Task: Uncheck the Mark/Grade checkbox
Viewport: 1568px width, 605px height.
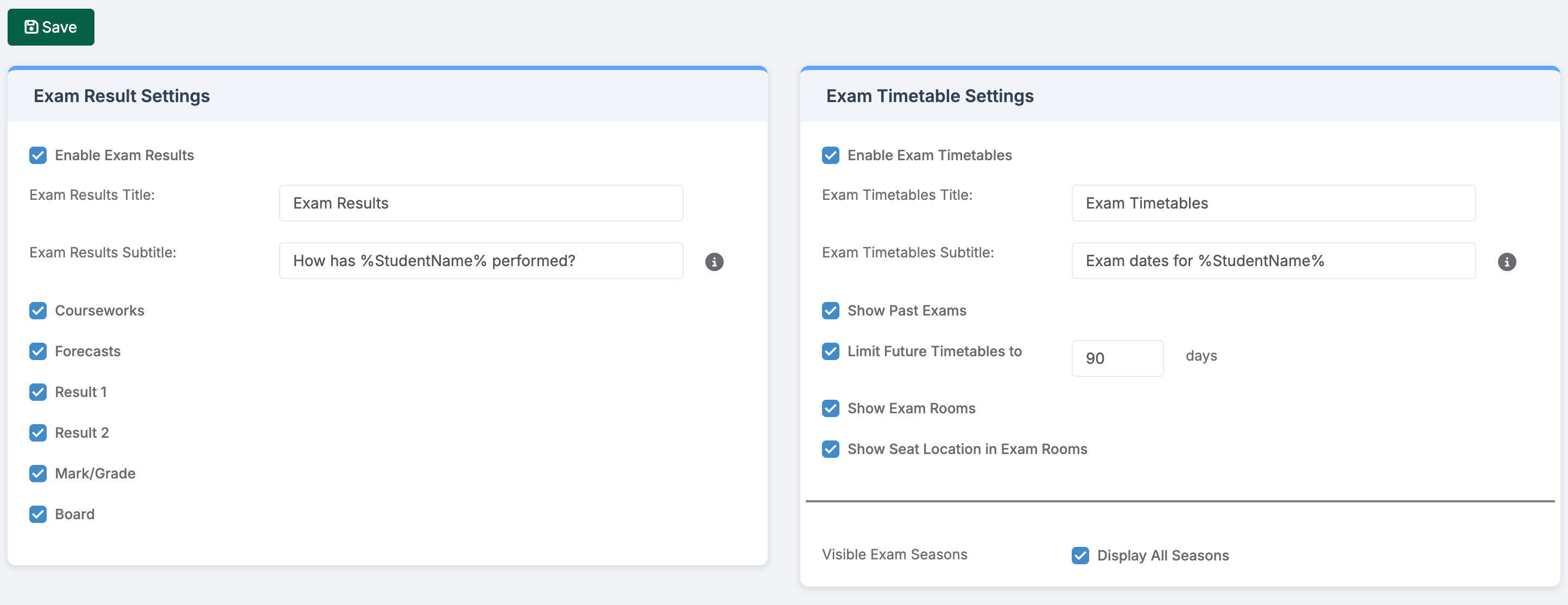Action: click(38, 474)
